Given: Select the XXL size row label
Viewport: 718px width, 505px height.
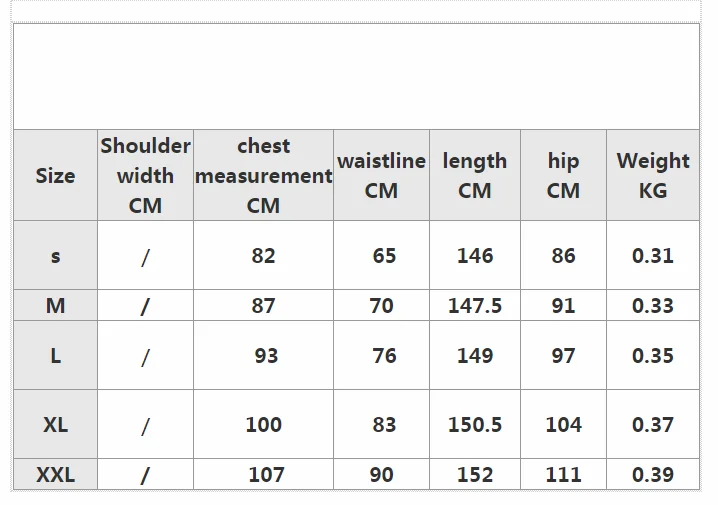Looking at the screenshot, I should pos(55,474).
